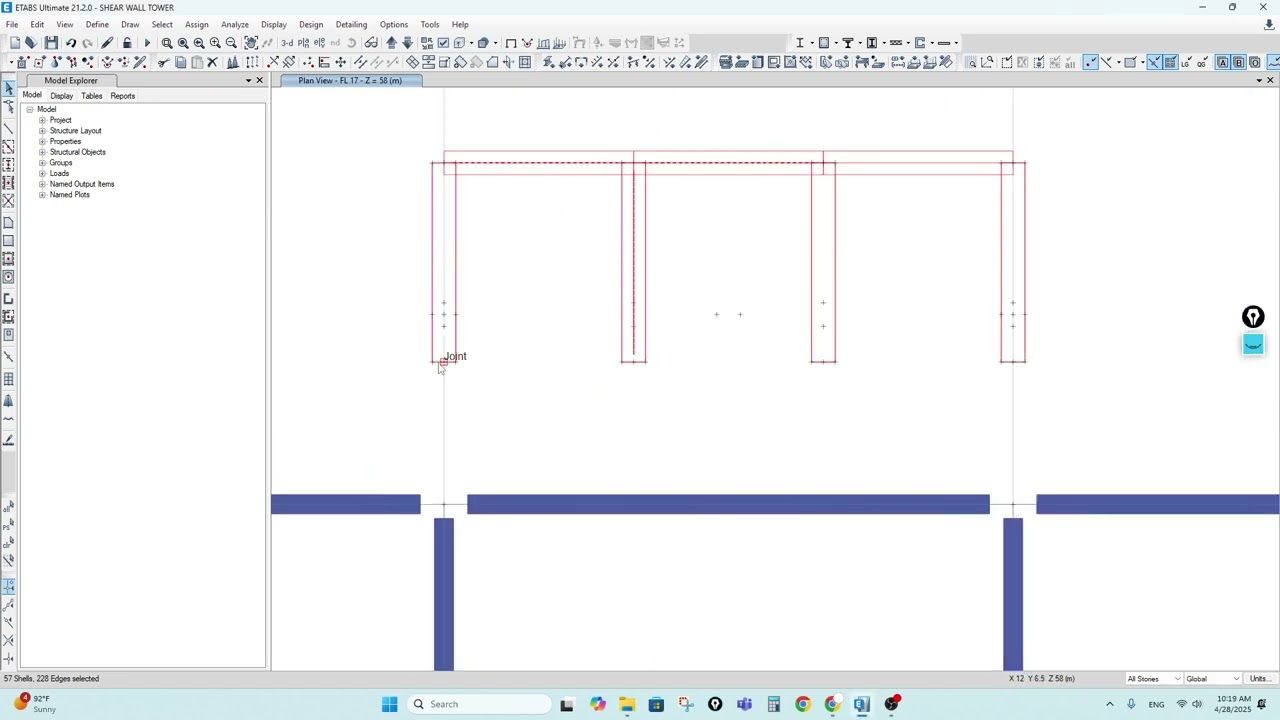Image resolution: width=1280 pixels, height=720 pixels.
Task: Open Google Chrome from the taskbar
Action: (x=803, y=704)
